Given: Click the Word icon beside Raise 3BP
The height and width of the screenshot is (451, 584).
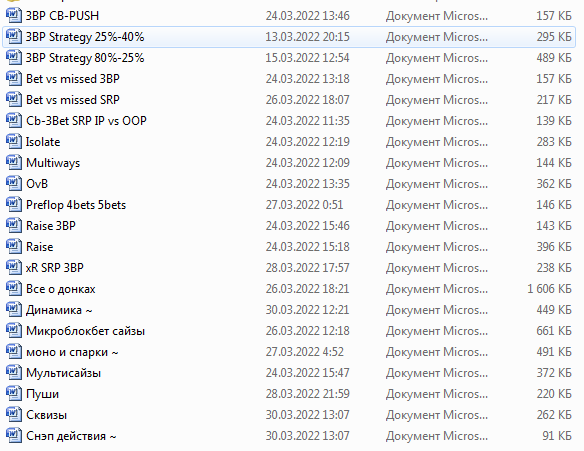Looking at the screenshot, I should (x=13, y=226).
